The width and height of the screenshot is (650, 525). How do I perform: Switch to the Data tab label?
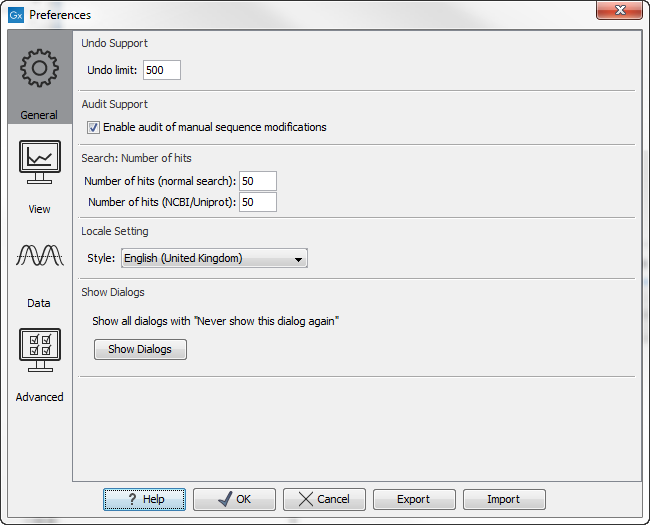39,303
